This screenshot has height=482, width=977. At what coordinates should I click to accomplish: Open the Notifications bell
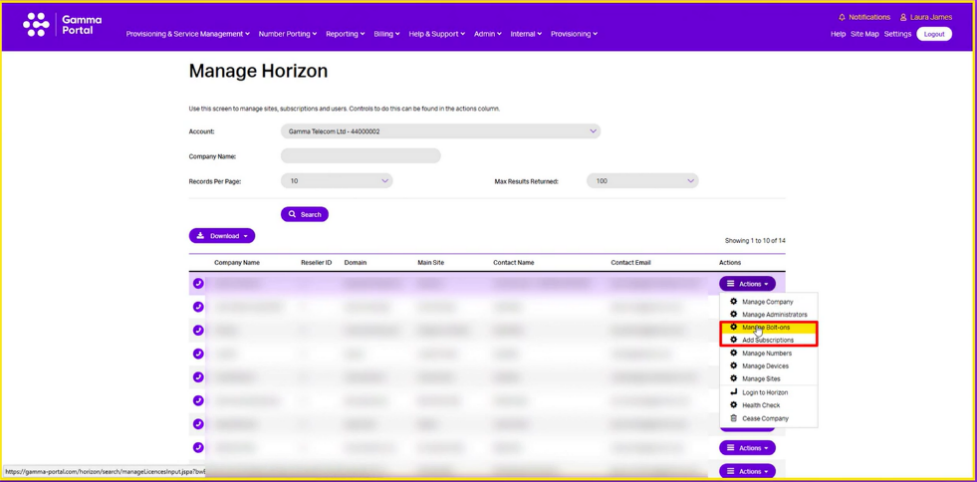(x=864, y=17)
